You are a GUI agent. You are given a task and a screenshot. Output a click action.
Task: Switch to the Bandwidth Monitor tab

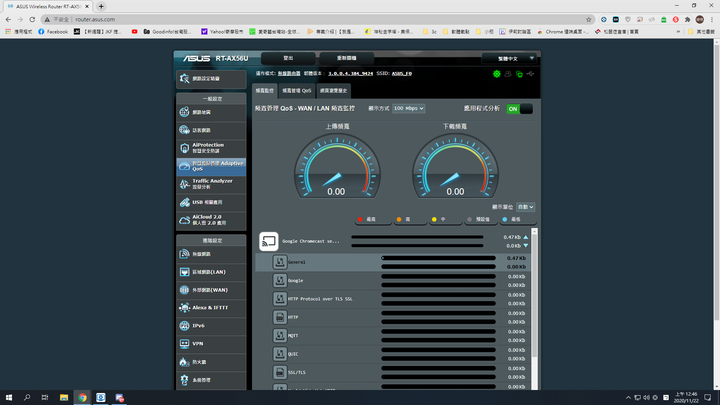click(x=264, y=90)
